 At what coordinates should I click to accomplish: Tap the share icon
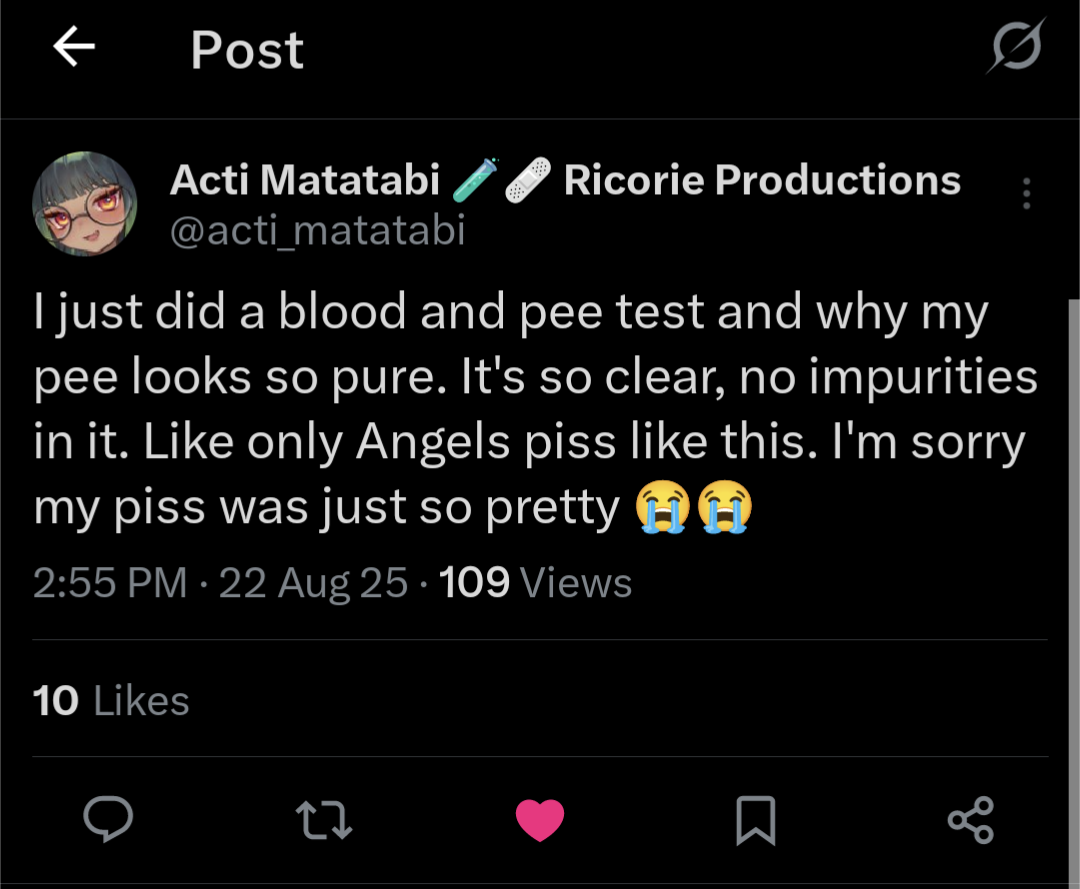970,820
